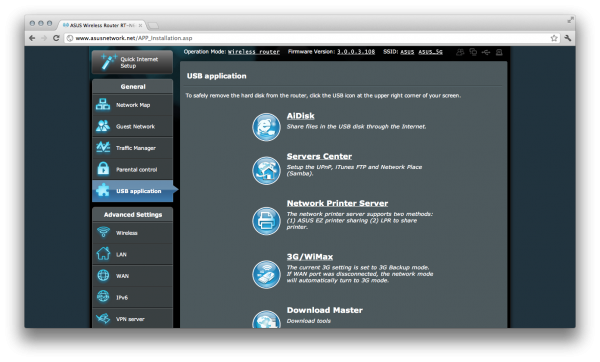Click the WAN globe icon

coord(103,275)
